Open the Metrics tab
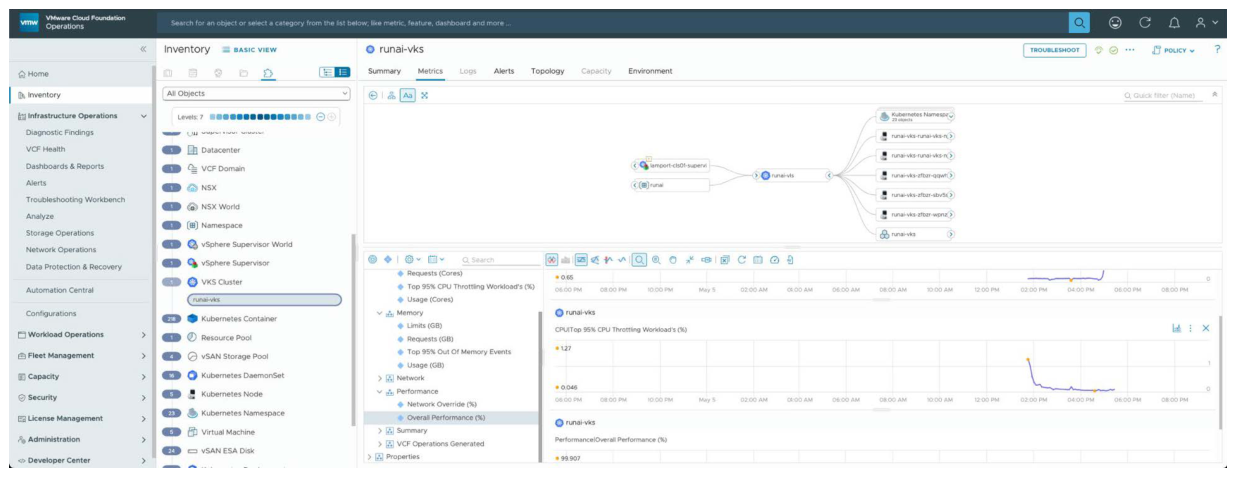 tap(430, 71)
